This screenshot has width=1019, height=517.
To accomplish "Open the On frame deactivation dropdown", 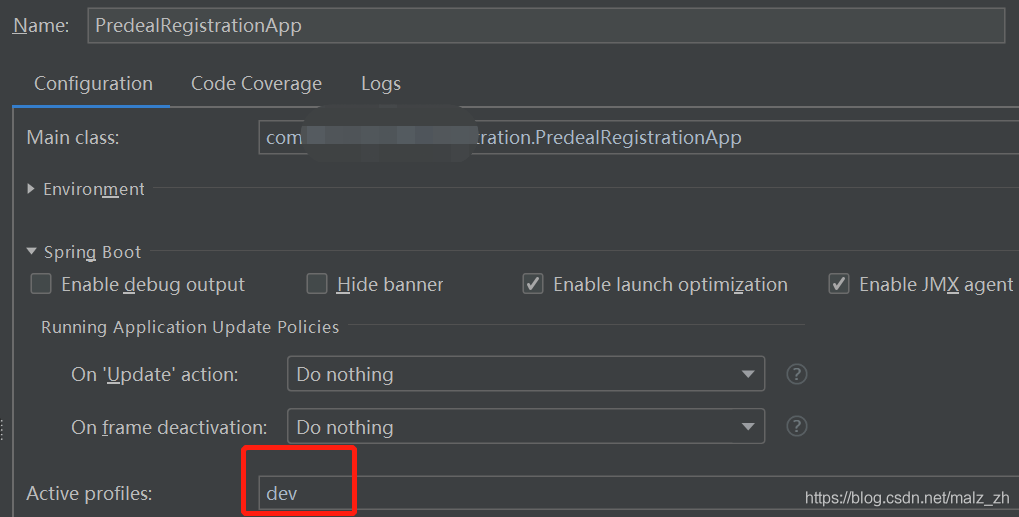I will click(x=526, y=427).
